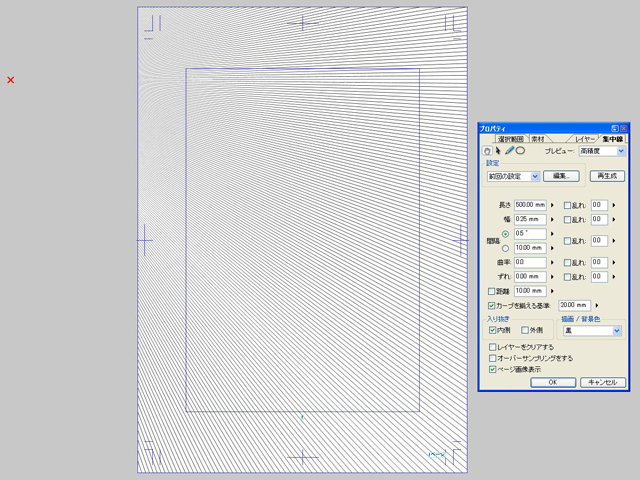Screen dimensions: 640x480
Task: Click 長さ 乱れ value field 0.0
Action: [x=599, y=205]
